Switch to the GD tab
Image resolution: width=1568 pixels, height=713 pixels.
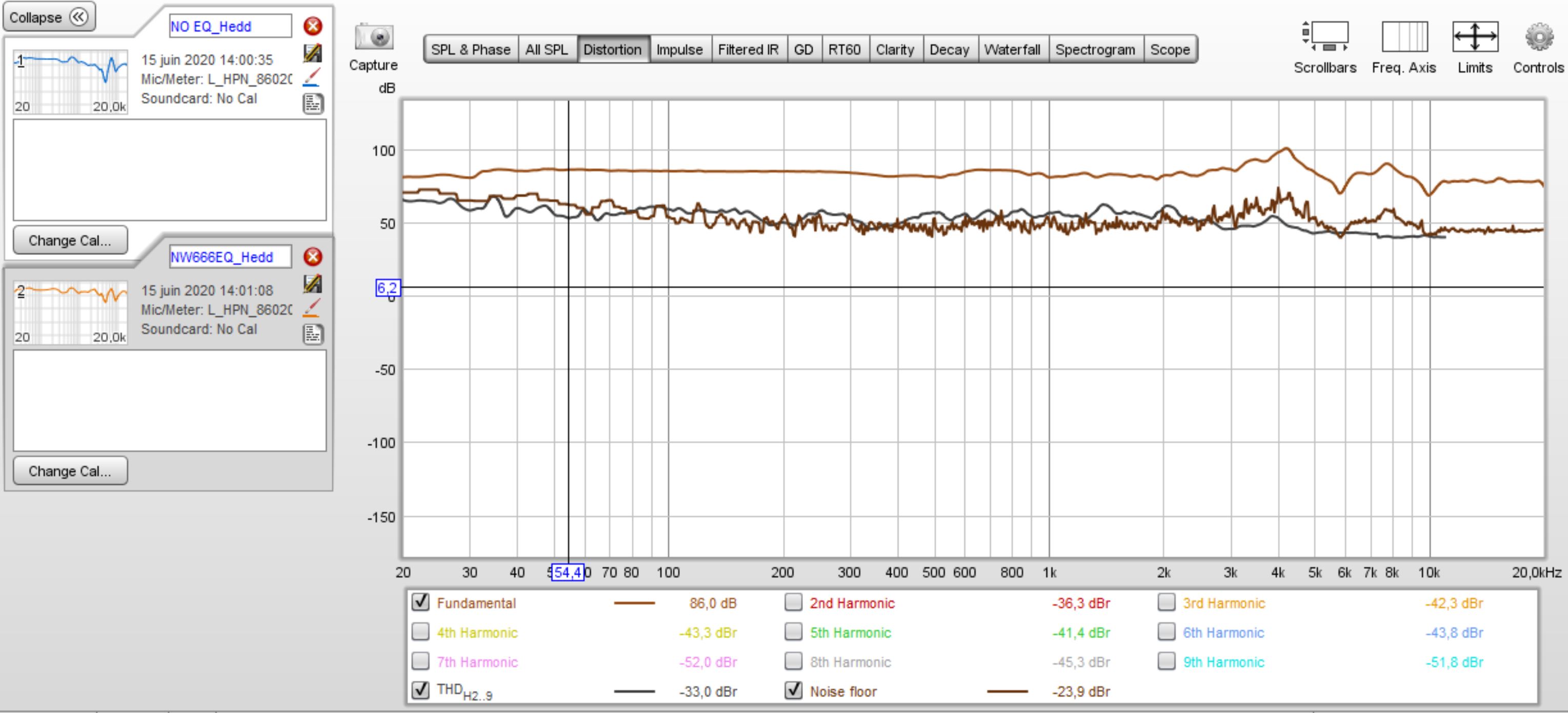pyautogui.click(x=803, y=49)
